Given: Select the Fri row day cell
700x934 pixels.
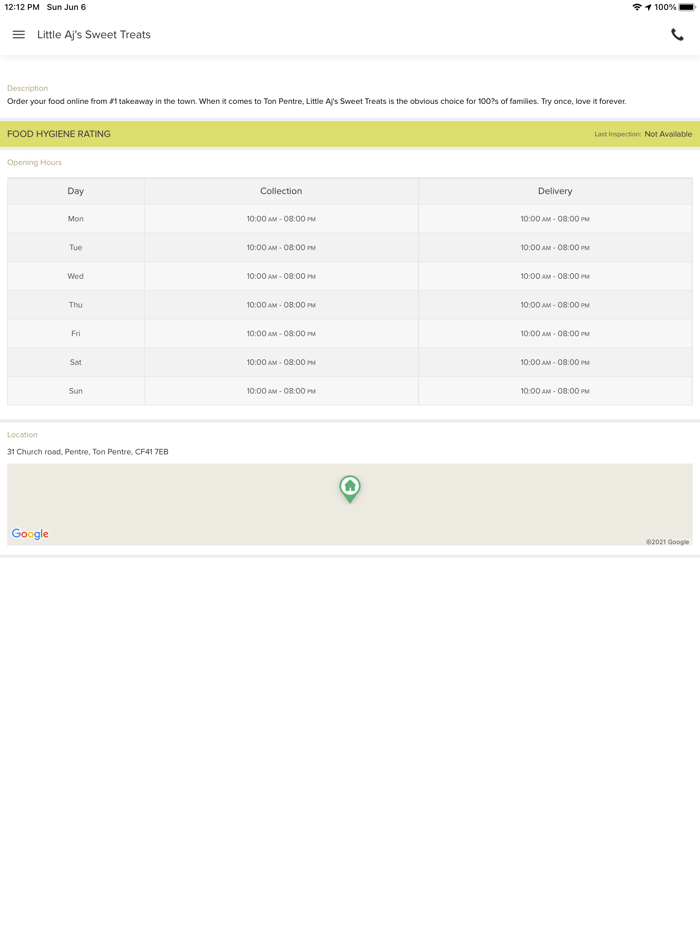Looking at the screenshot, I should click(x=76, y=334).
